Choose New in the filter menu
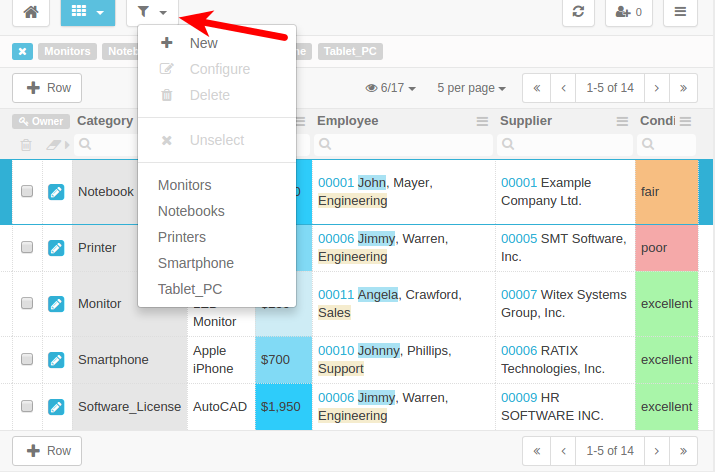715x473 pixels. click(x=217, y=43)
